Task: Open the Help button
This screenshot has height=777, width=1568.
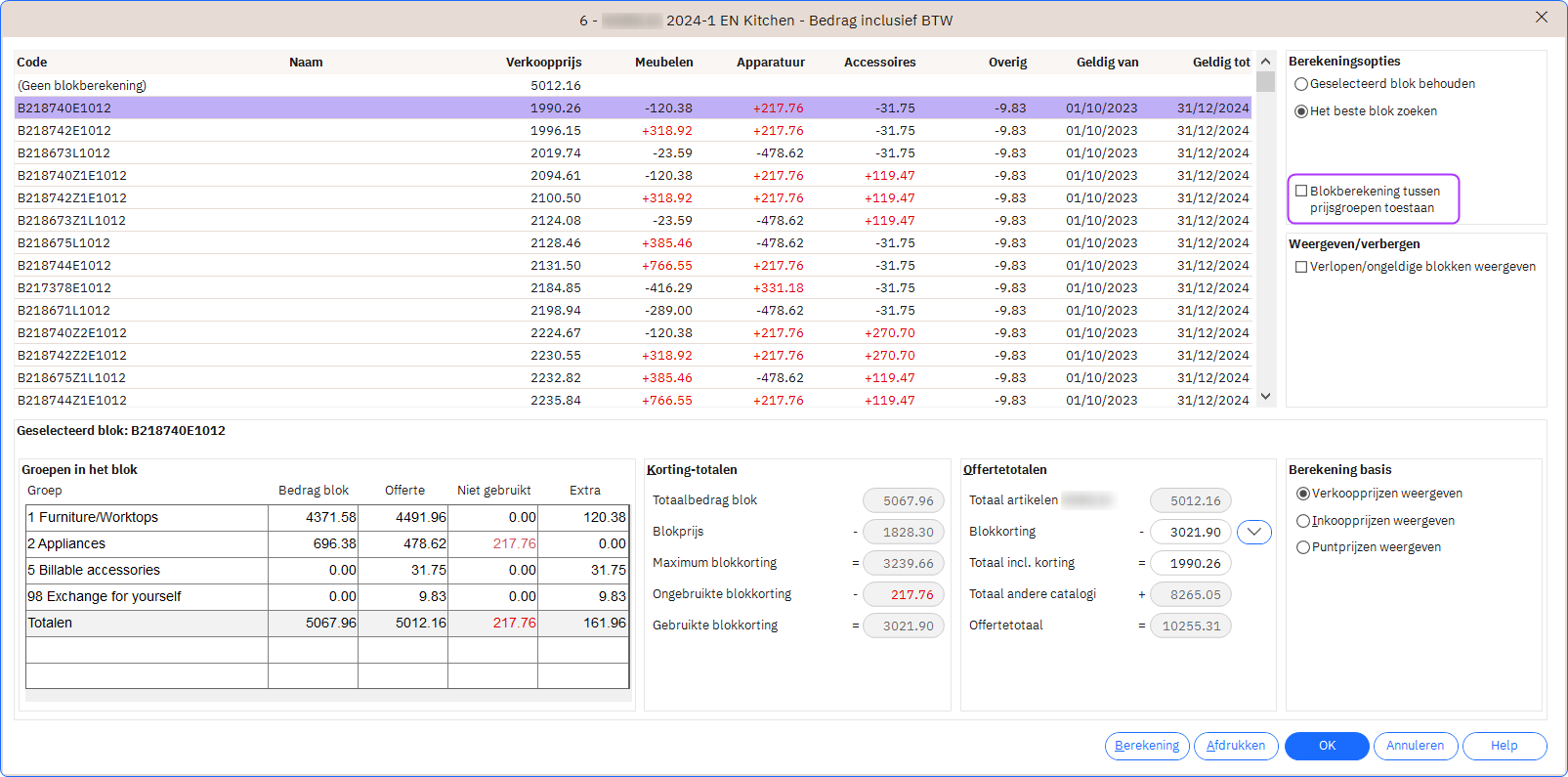Action: tap(1504, 746)
